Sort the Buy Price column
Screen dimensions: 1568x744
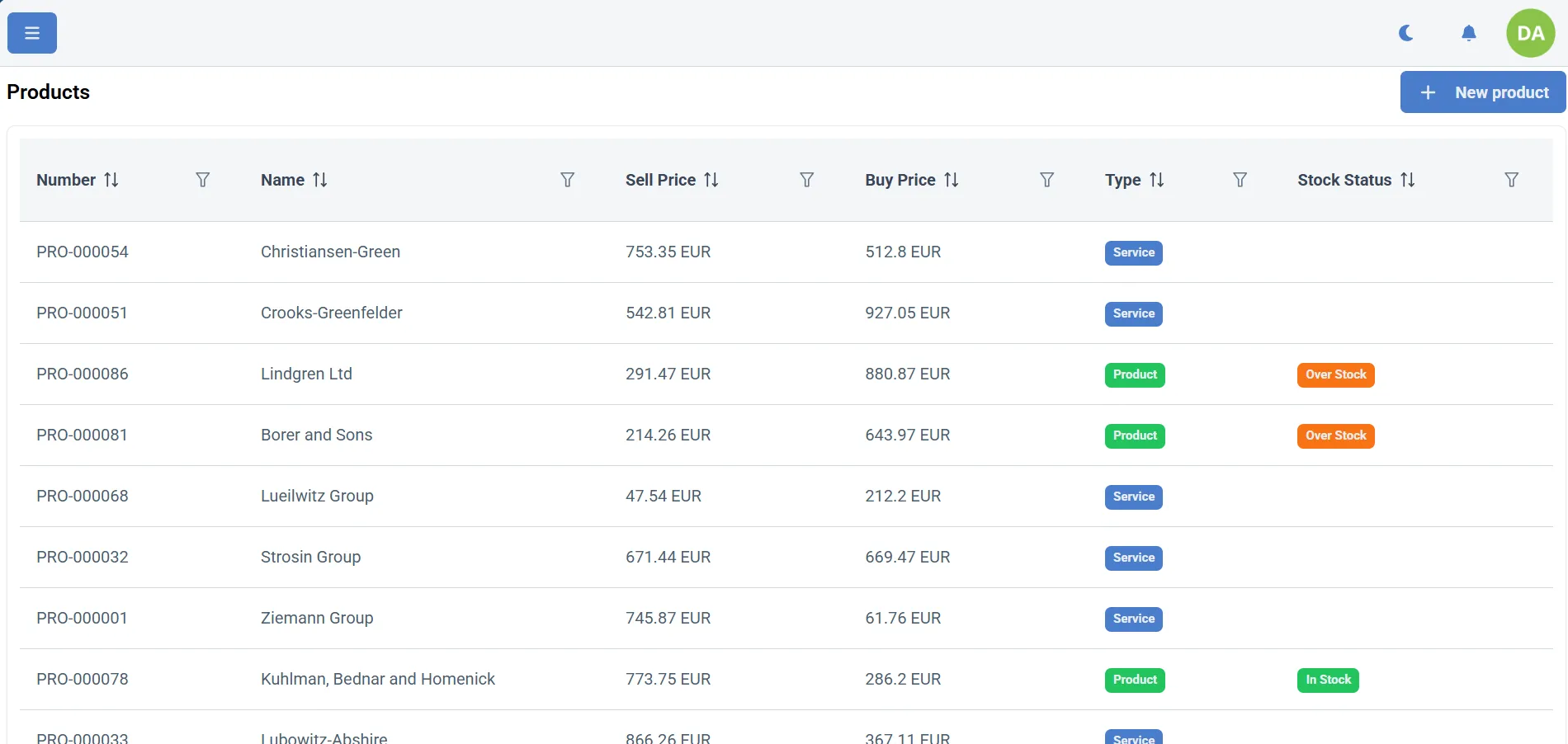(952, 180)
